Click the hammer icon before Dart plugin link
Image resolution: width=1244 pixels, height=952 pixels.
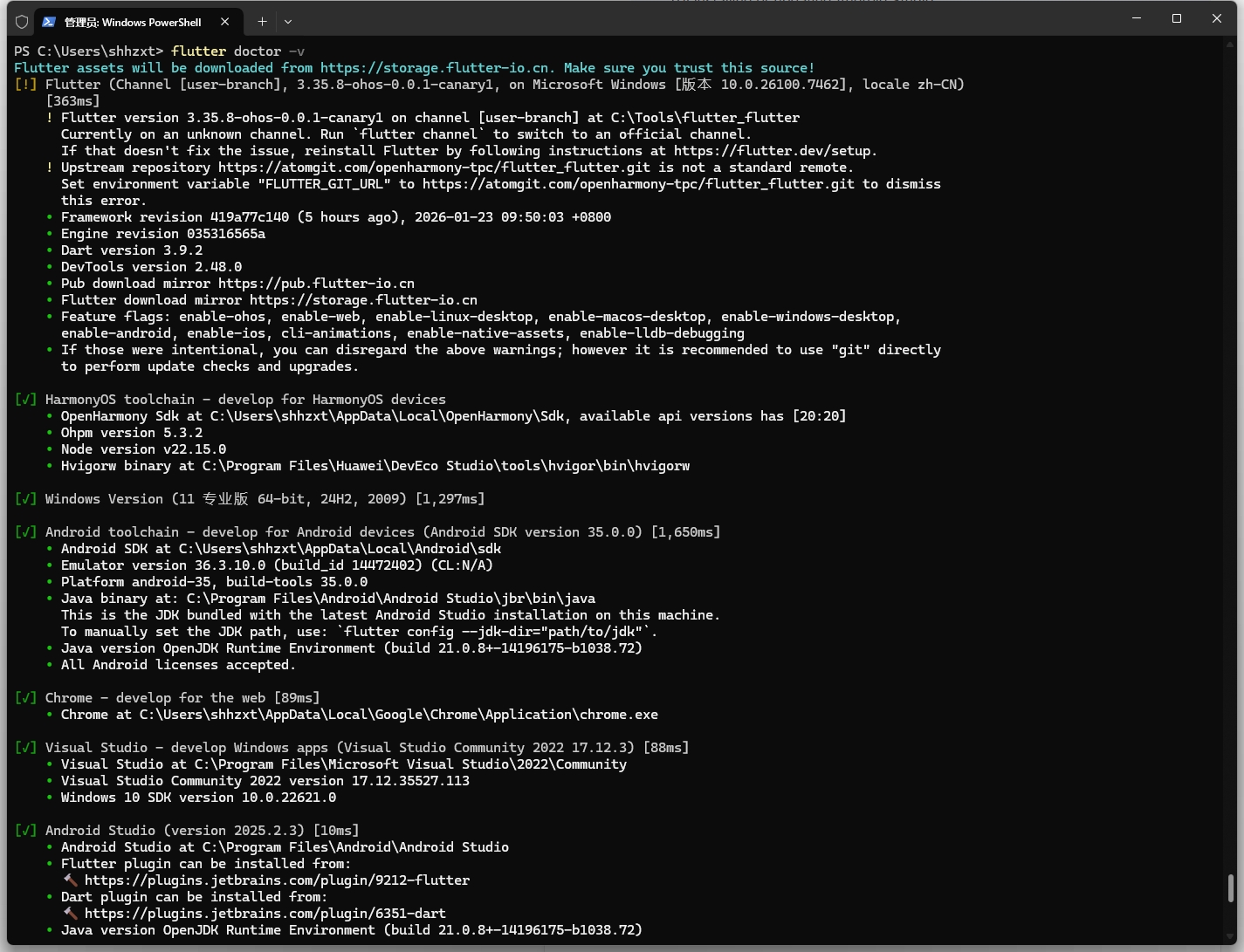pos(71,914)
